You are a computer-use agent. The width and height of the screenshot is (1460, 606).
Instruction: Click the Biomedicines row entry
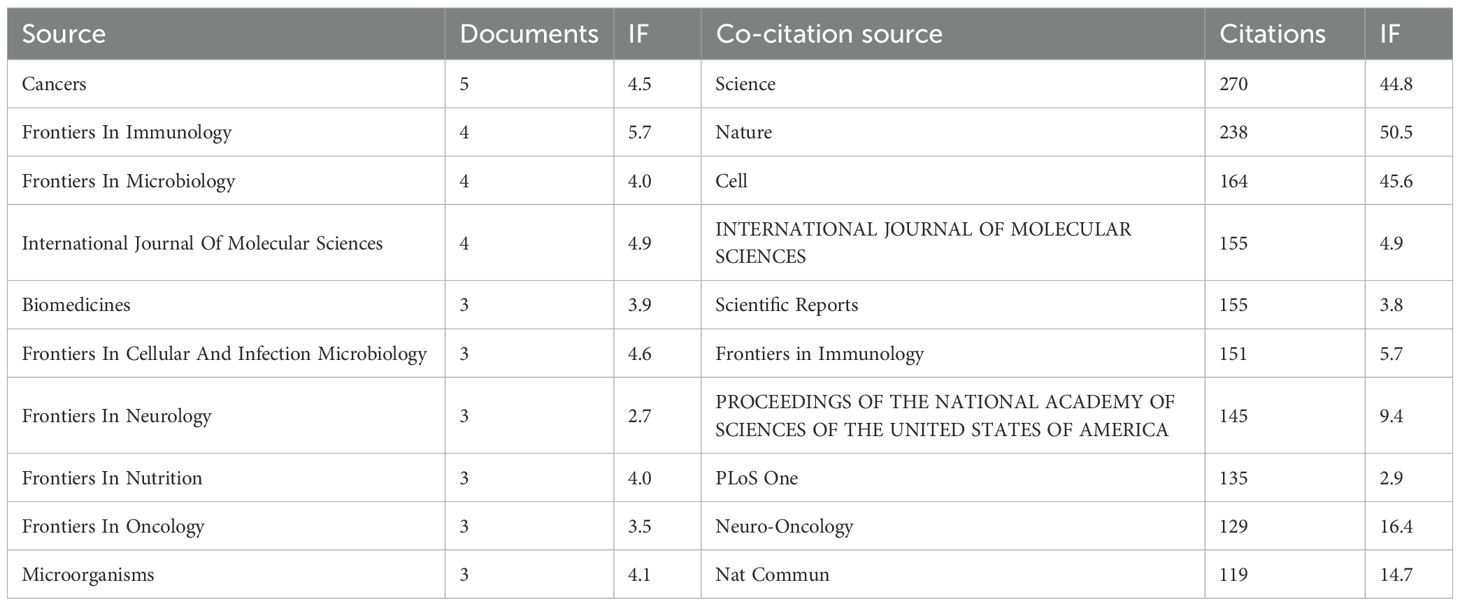[76, 305]
